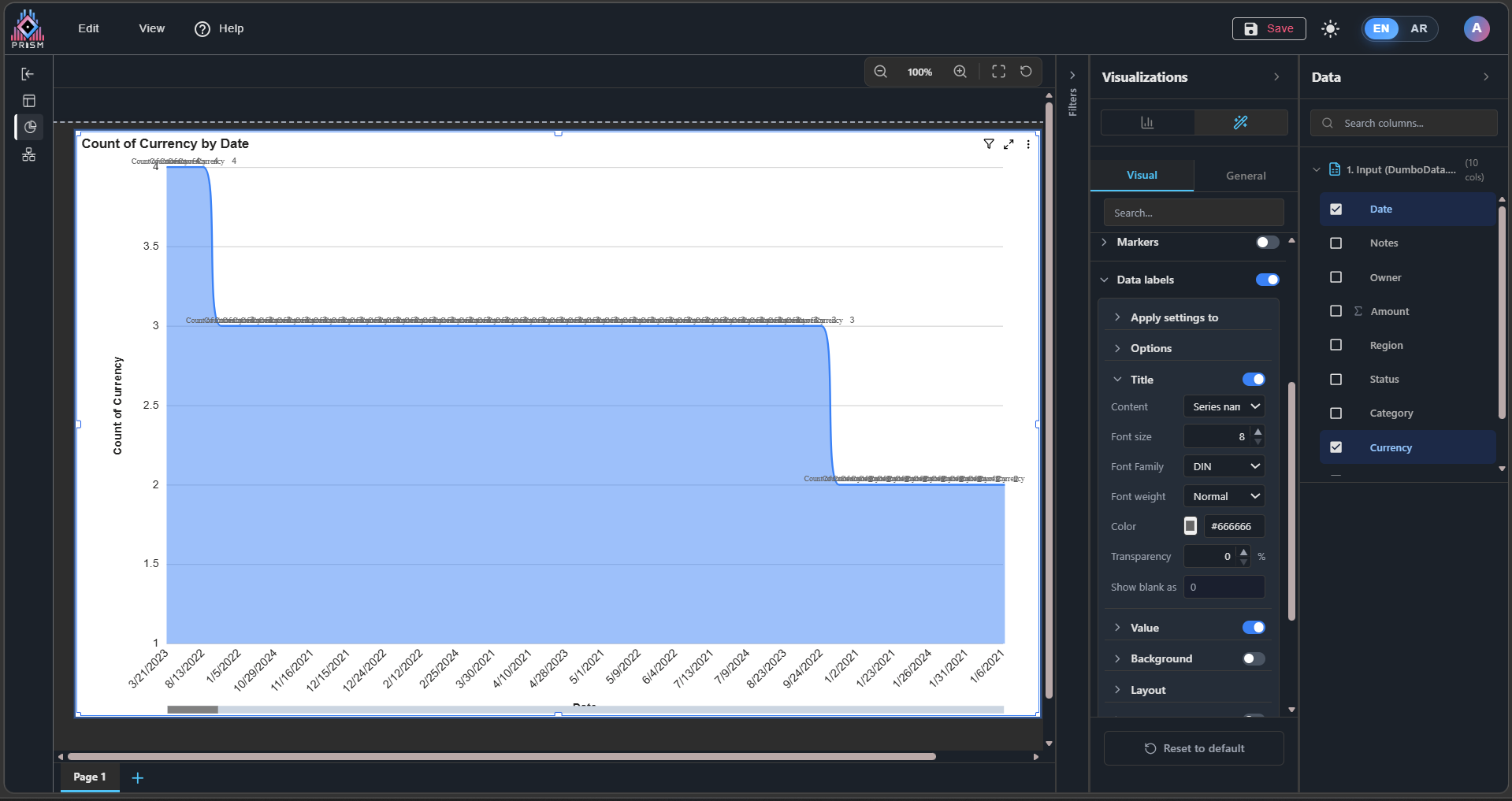Open the format visual wand tab
Screen dimensions: 1512x801
[1240, 122]
